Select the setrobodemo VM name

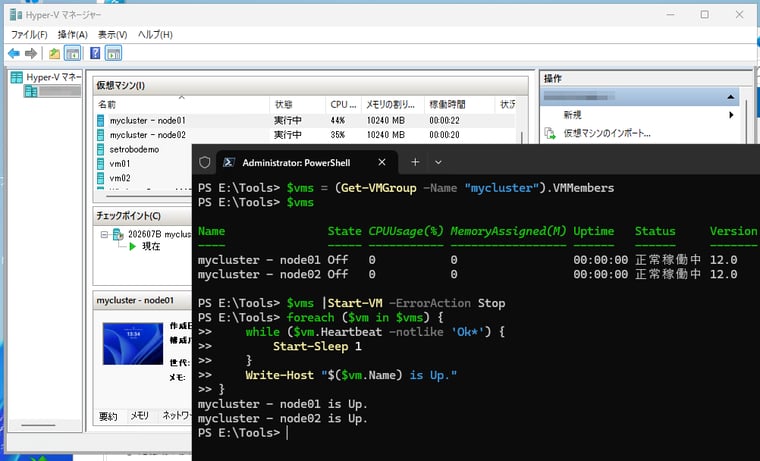click(x=134, y=149)
